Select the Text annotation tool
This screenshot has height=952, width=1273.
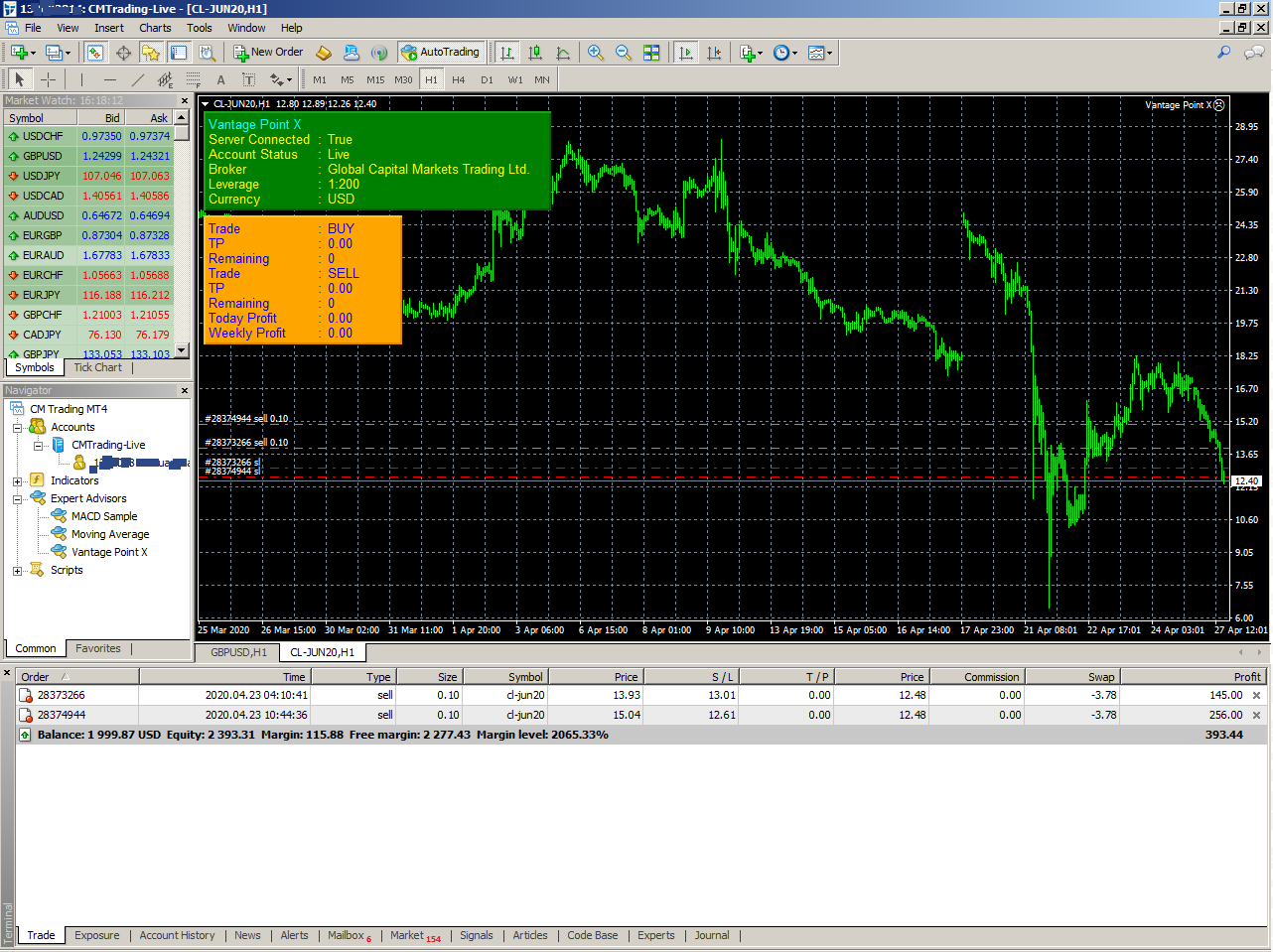(x=220, y=79)
